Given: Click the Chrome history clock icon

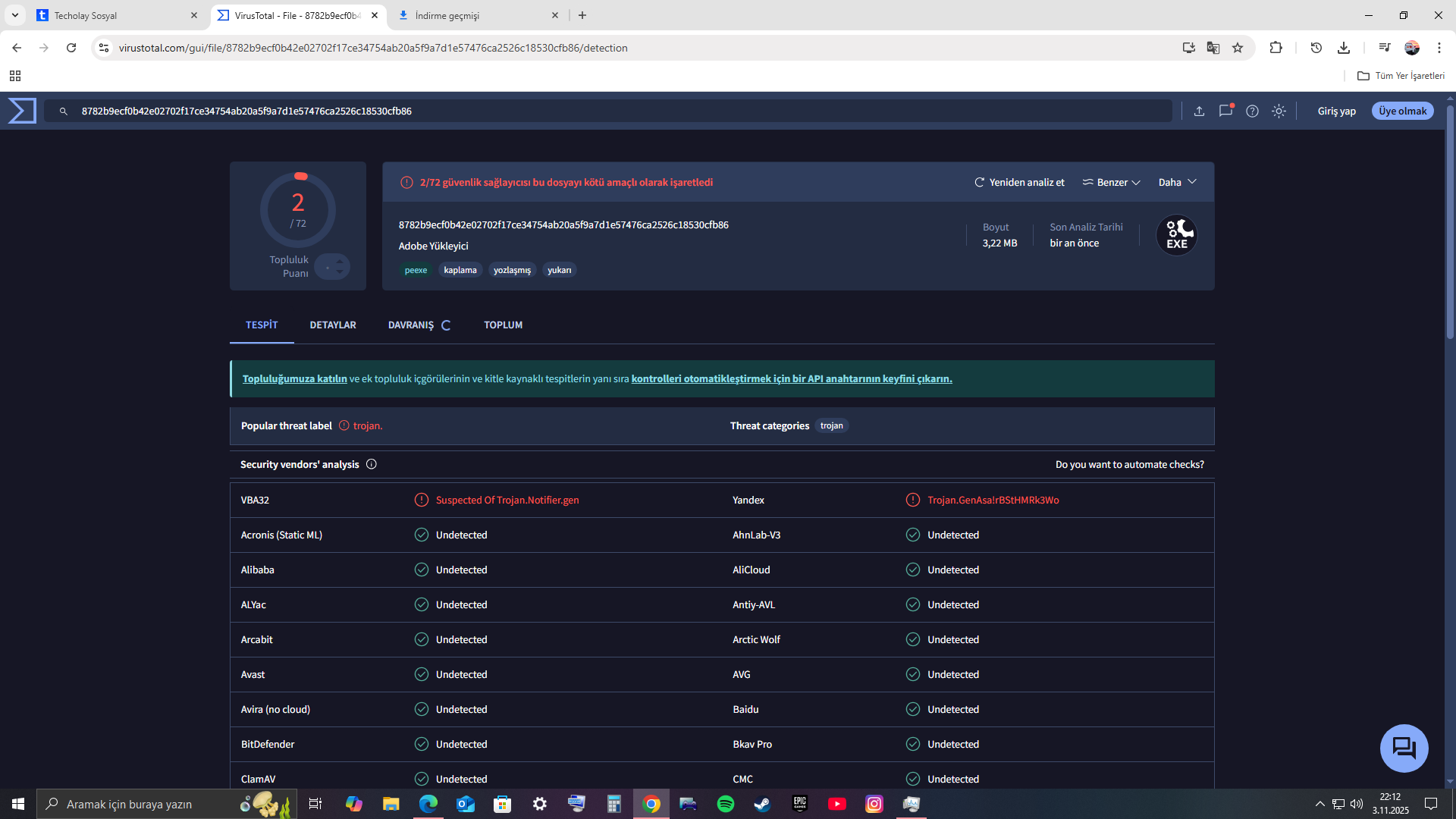Looking at the screenshot, I should [x=1316, y=48].
